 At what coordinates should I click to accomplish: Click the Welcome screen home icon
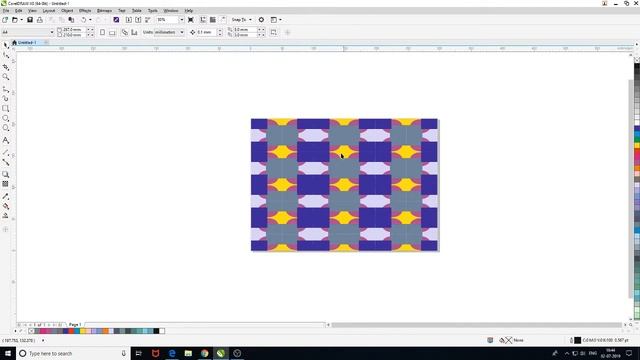coord(14,42)
